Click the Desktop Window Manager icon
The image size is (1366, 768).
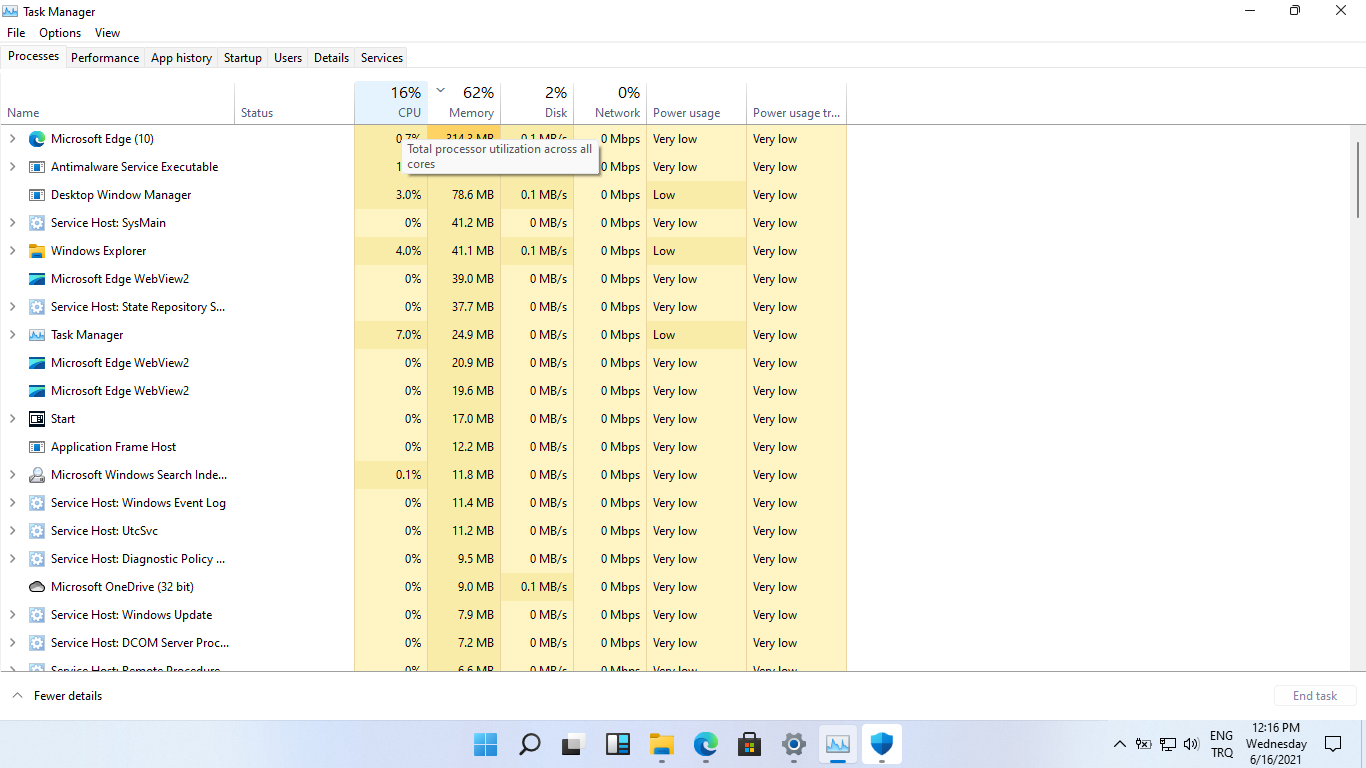[x=37, y=195]
